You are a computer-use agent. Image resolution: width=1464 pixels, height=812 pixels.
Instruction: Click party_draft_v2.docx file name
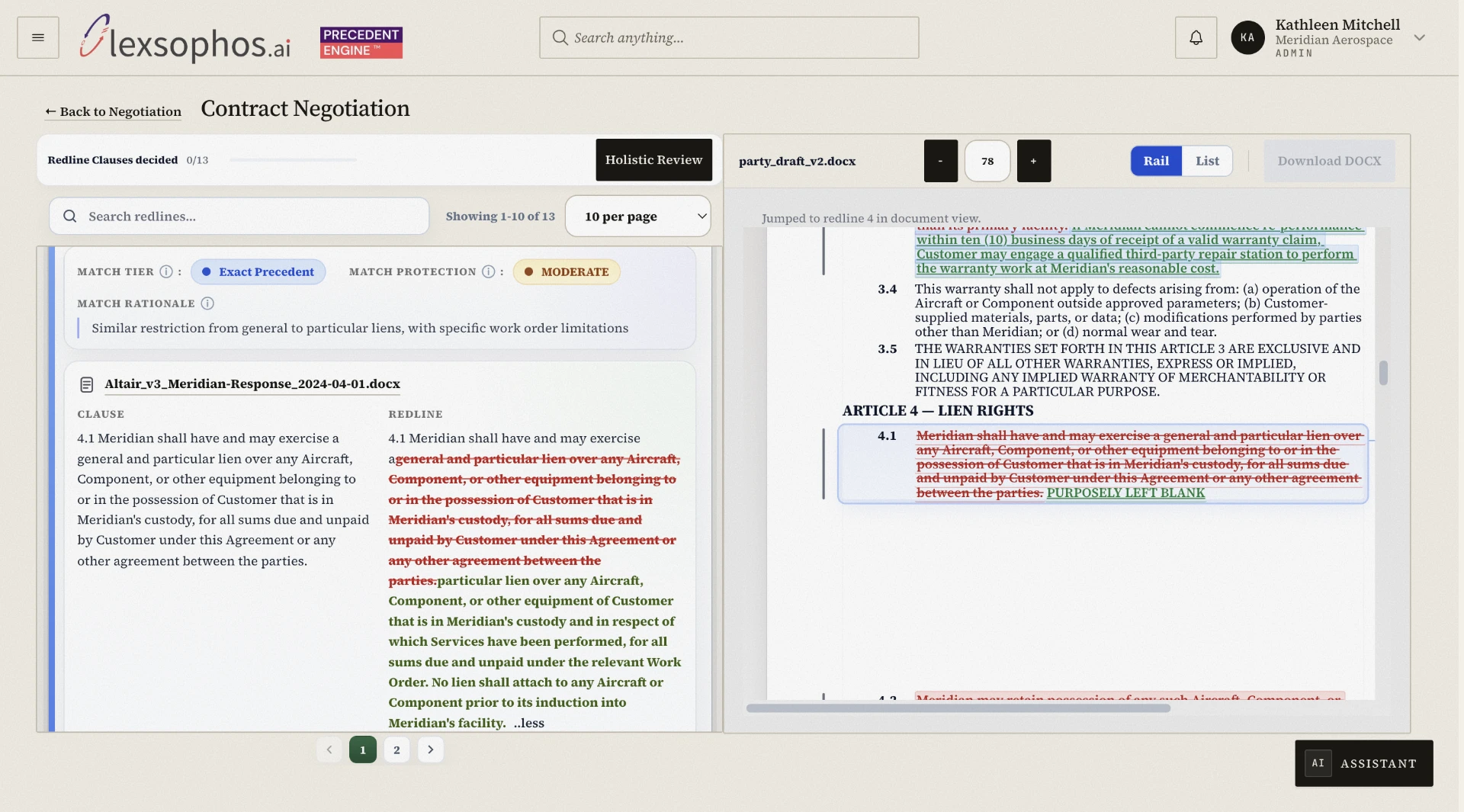(x=797, y=161)
